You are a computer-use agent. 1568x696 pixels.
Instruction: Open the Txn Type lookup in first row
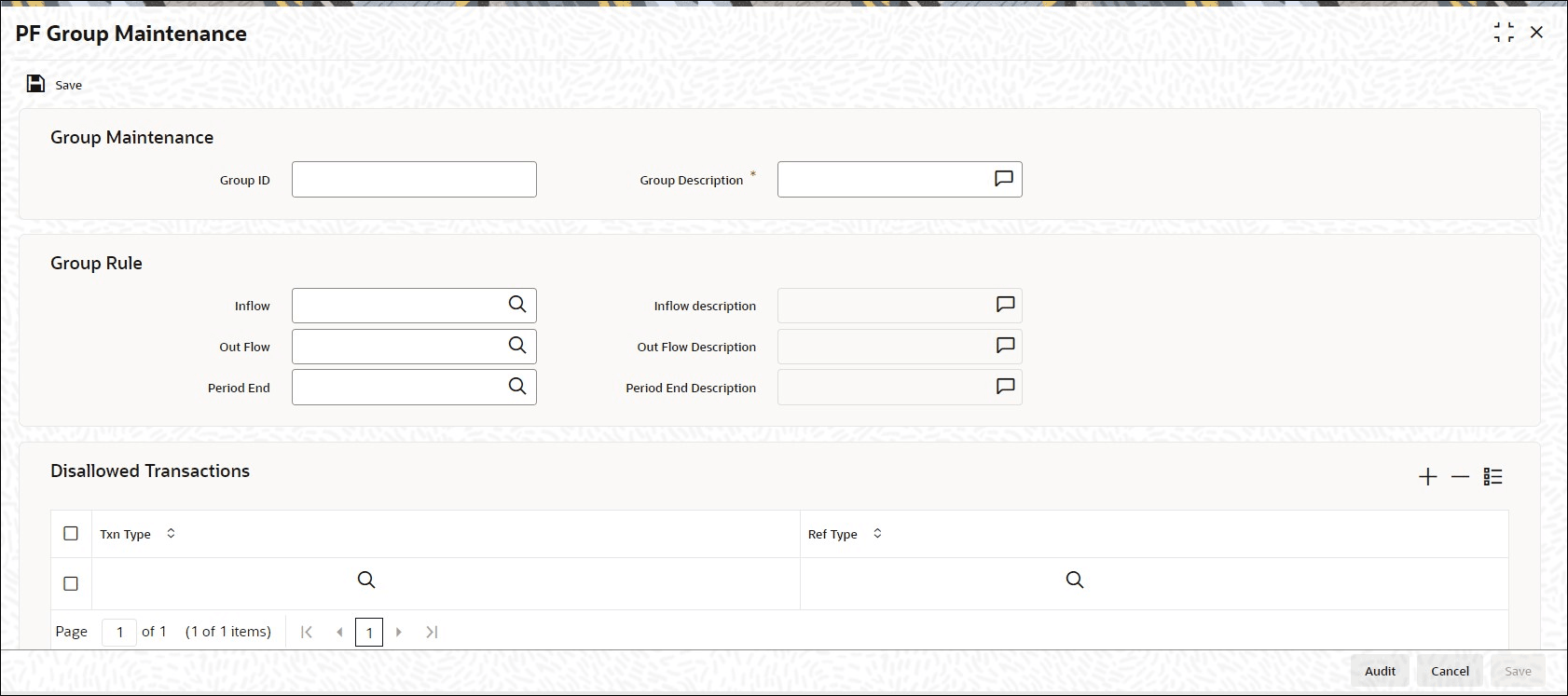366,580
